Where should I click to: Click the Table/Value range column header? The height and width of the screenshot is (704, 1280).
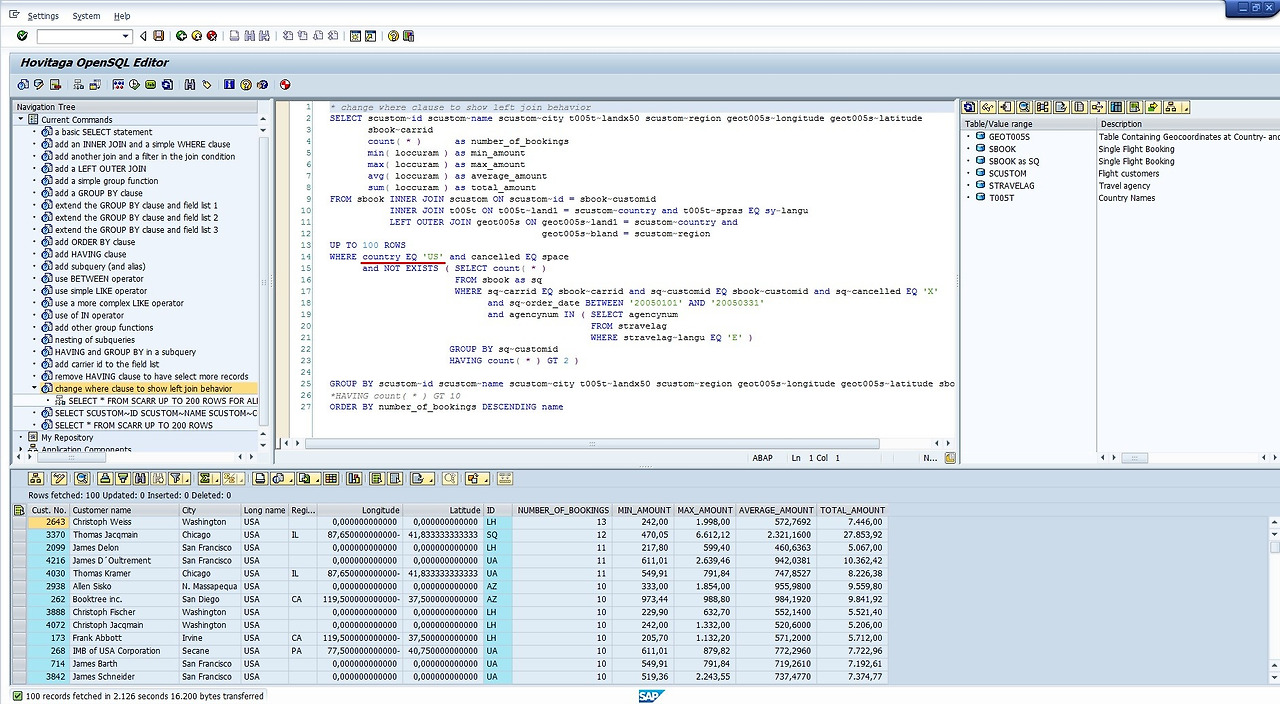(x=1028, y=124)
